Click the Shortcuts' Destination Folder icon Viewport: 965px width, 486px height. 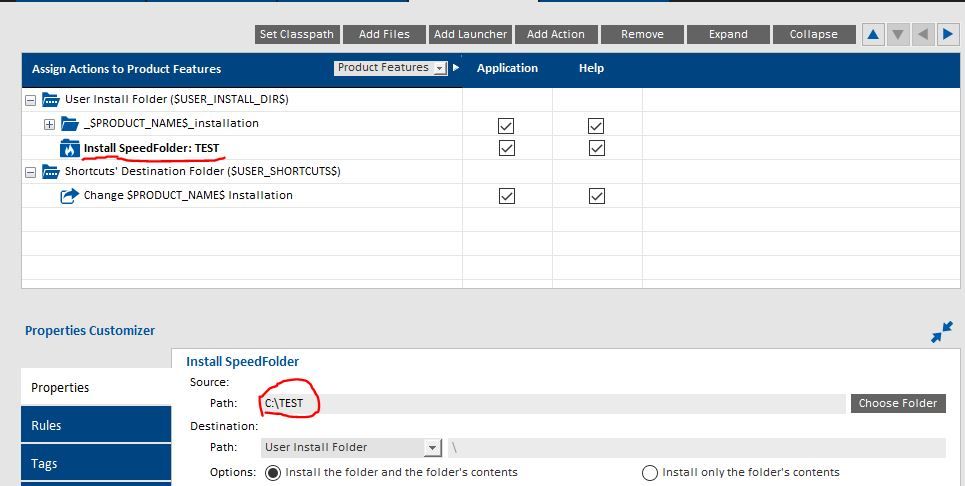(x=50, y=172)
